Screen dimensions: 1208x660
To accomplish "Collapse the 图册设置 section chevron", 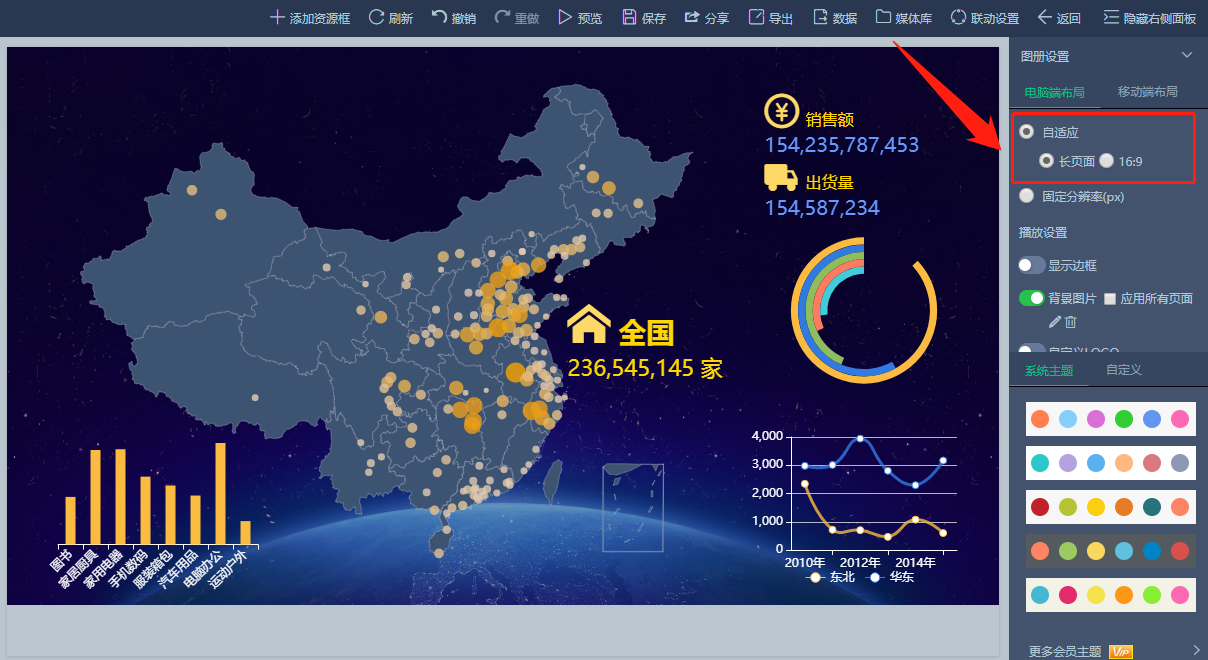I will [x=1187, y=56].
